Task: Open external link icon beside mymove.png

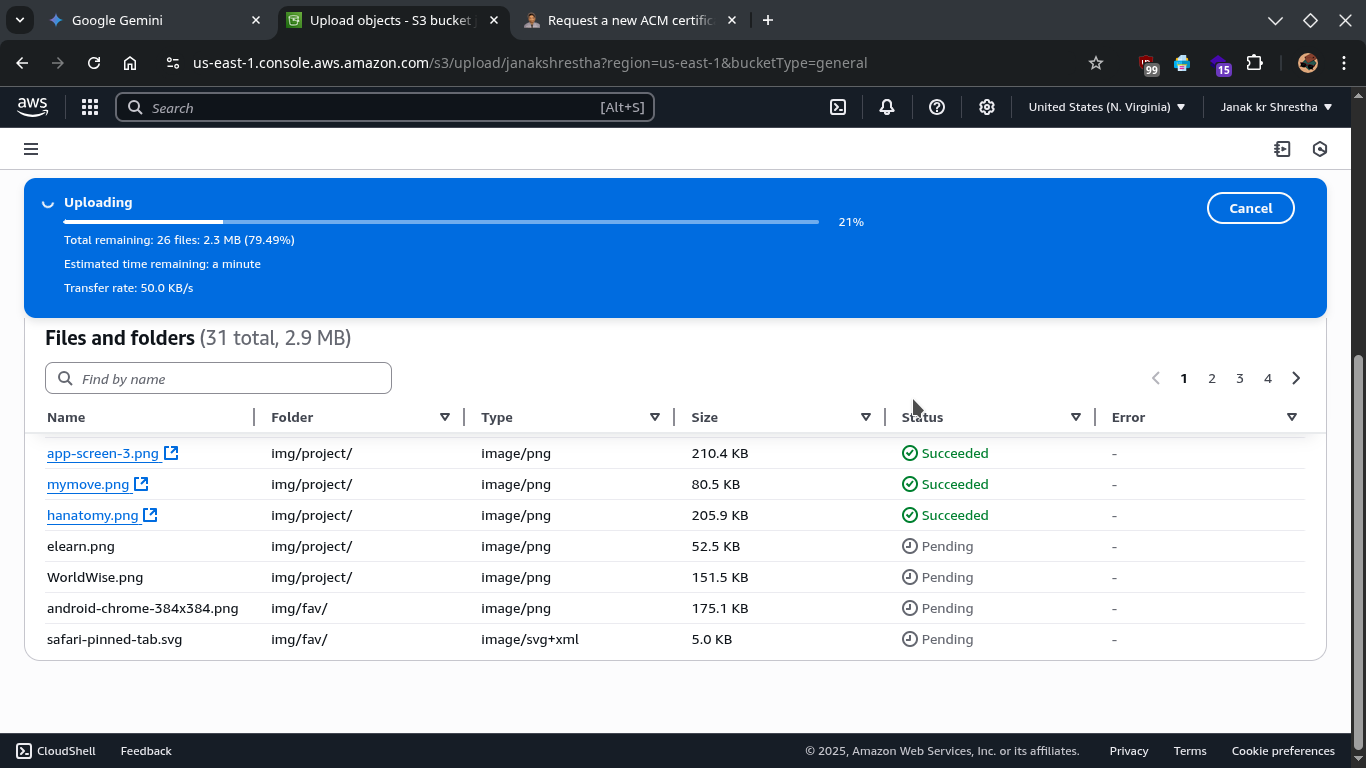Action: (x=141, y=484)
